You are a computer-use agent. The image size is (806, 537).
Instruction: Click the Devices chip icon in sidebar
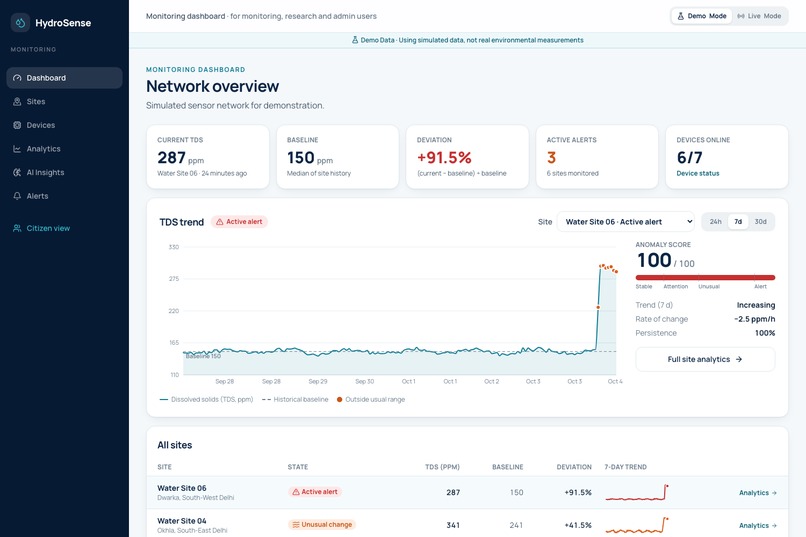pos(17,125)
